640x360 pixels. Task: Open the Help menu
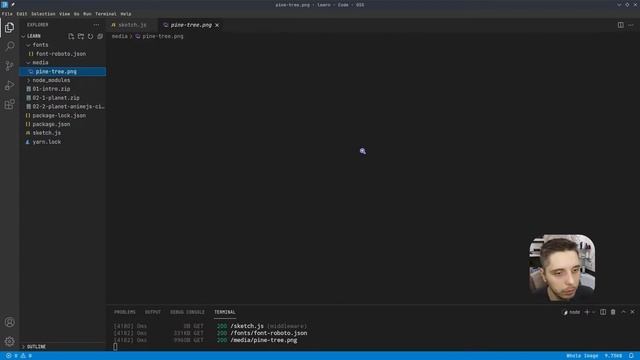[126, 14]
